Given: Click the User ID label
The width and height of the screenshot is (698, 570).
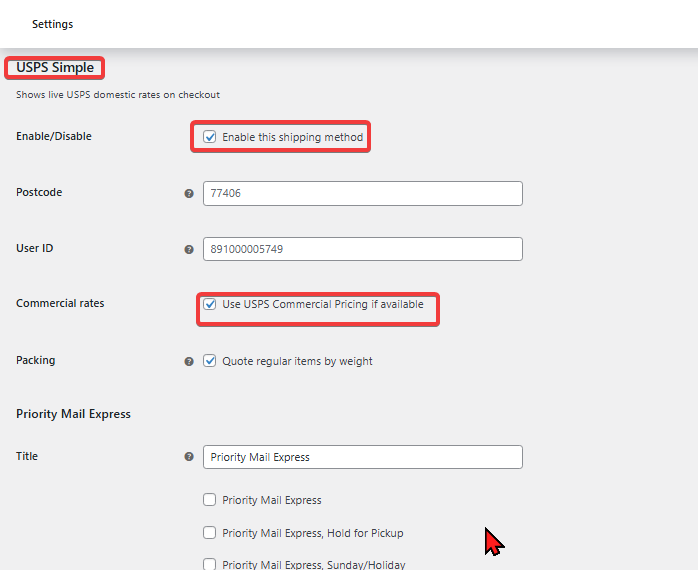Looking at the screenshot, I should [x=35, y=248].
